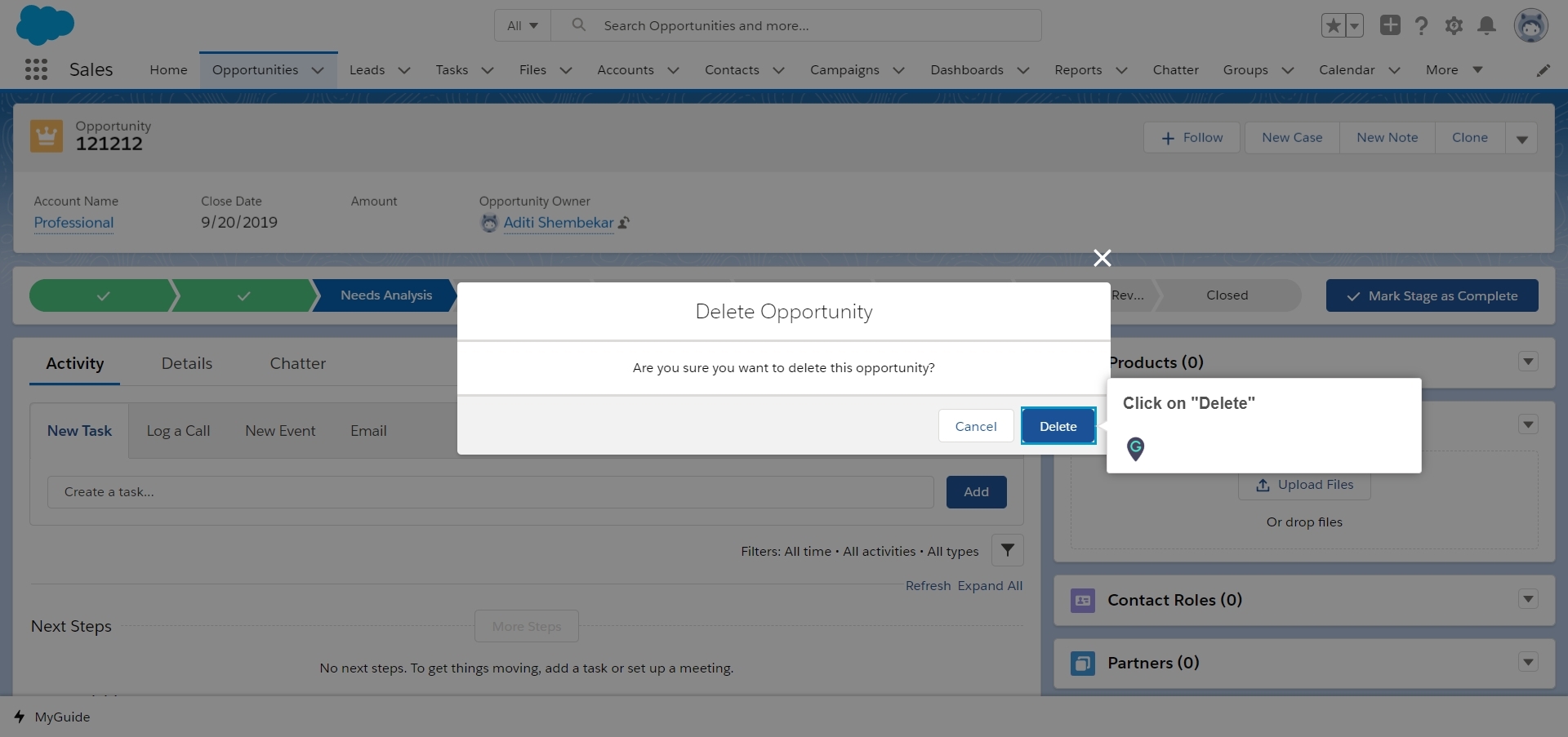Click the user profile avatar
Viewport: 1568px width, 737px height.
[x=1531, y=25]
